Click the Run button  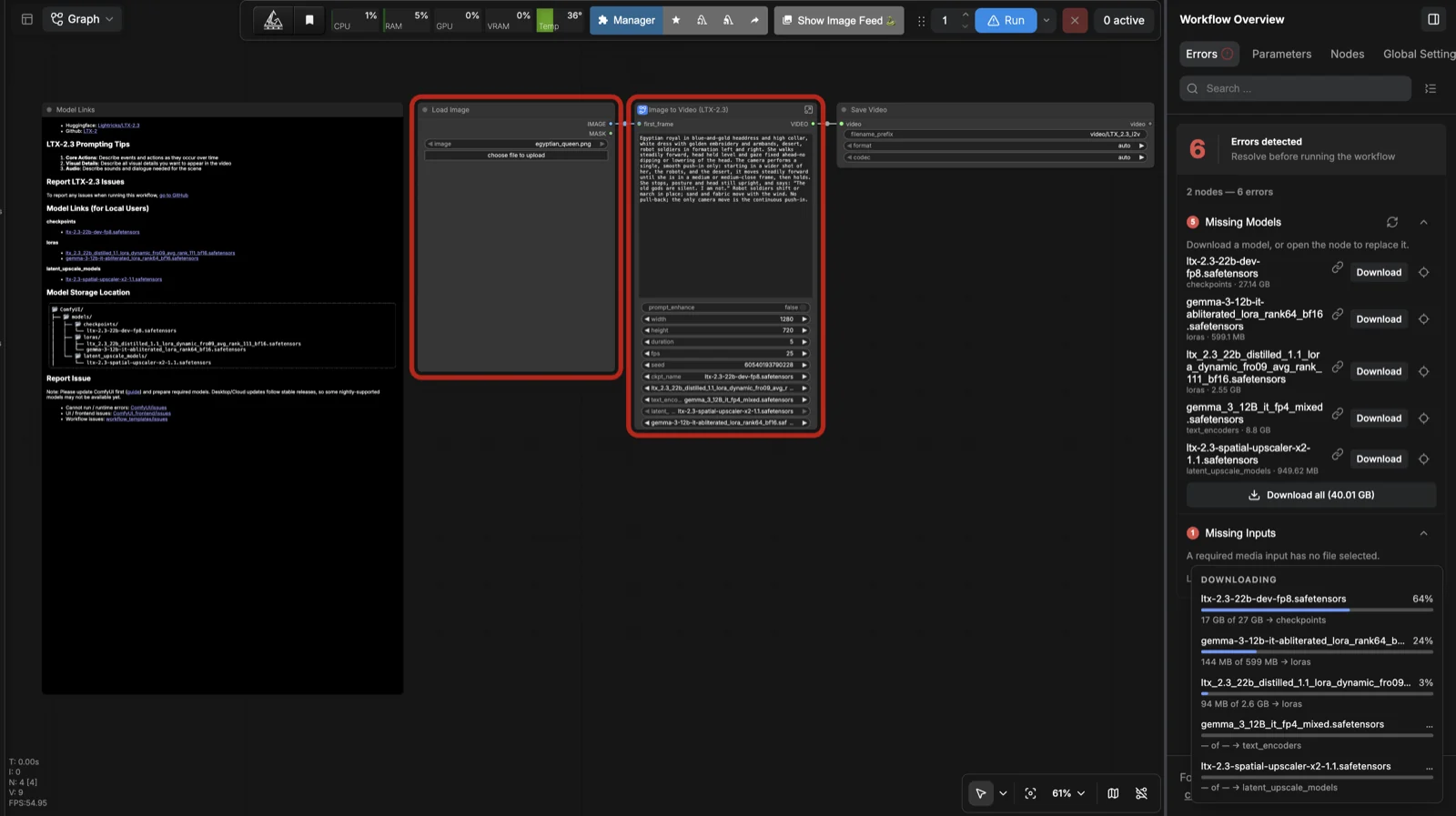1006,20
